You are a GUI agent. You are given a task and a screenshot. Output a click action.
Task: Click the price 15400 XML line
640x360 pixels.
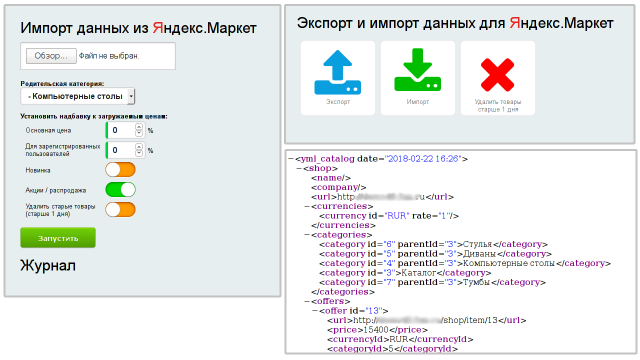click(378, 330)
